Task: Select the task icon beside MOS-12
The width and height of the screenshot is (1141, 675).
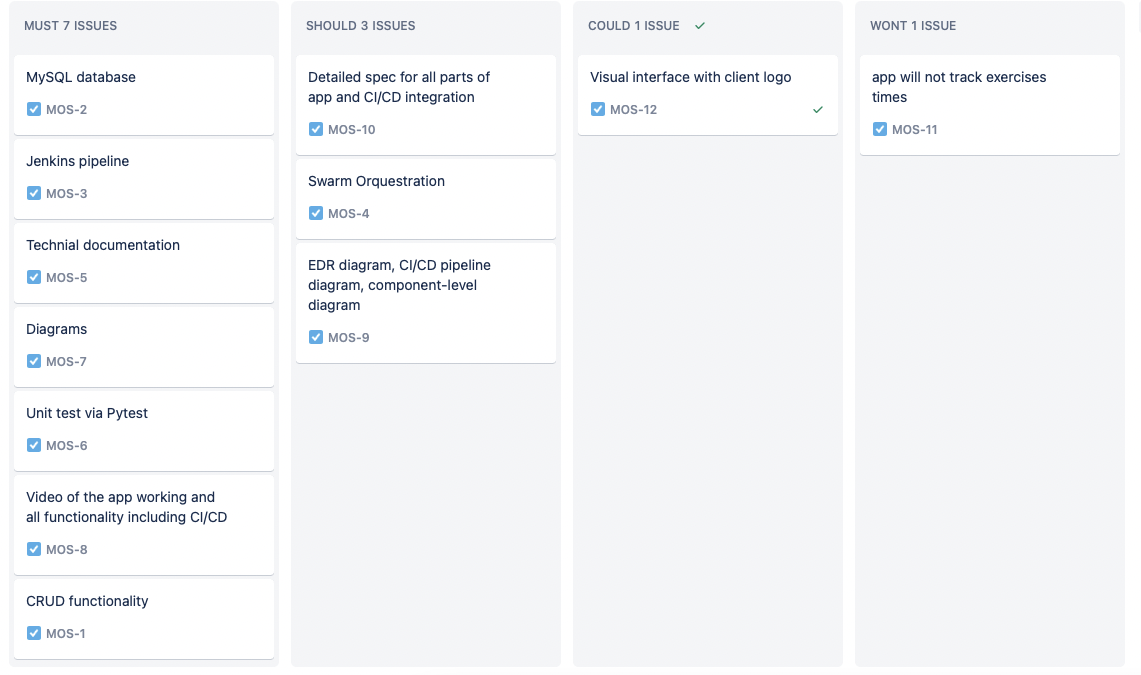Action: (598, 109)
